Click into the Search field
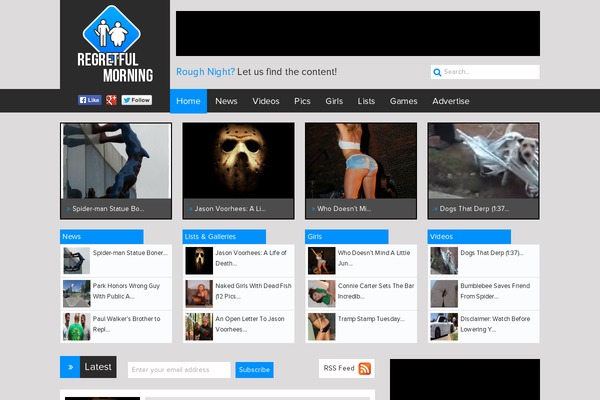The width and height of the screenshot is (600, 400). click(485, 72)
